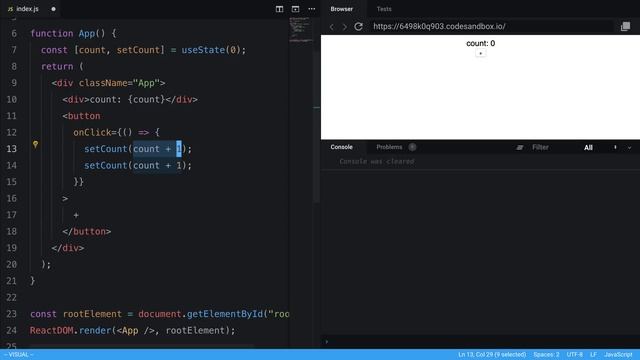Click 'className="App"' on line 9
Image resolution: width=640 pixels, height=360 pixels.
pos(119,83)
